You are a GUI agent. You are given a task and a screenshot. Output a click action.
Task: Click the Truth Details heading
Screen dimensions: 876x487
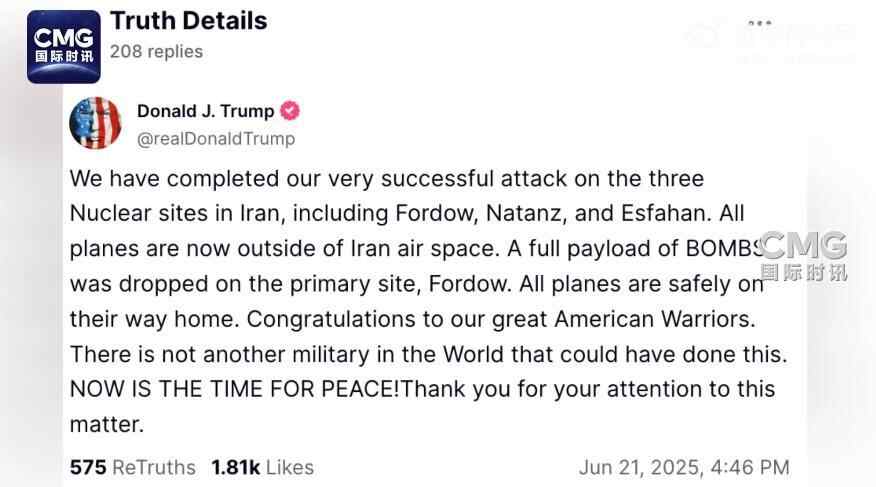pyautogui.click(x=188, y=20)
